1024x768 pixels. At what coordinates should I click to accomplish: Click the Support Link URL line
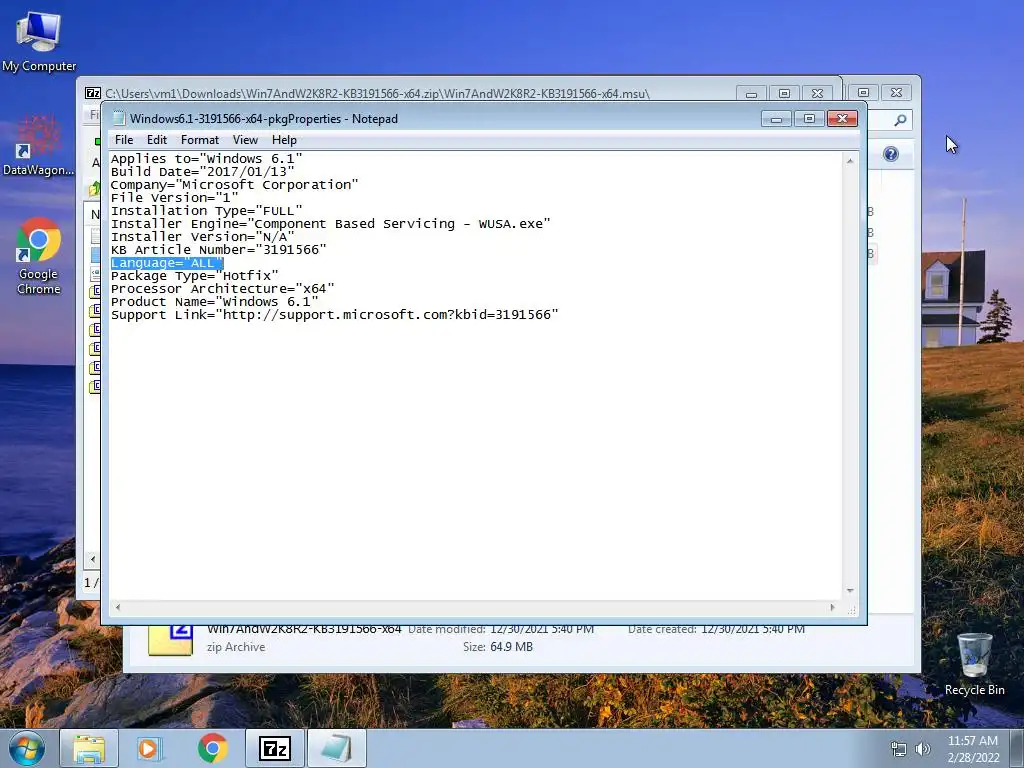tap(334, 315)
